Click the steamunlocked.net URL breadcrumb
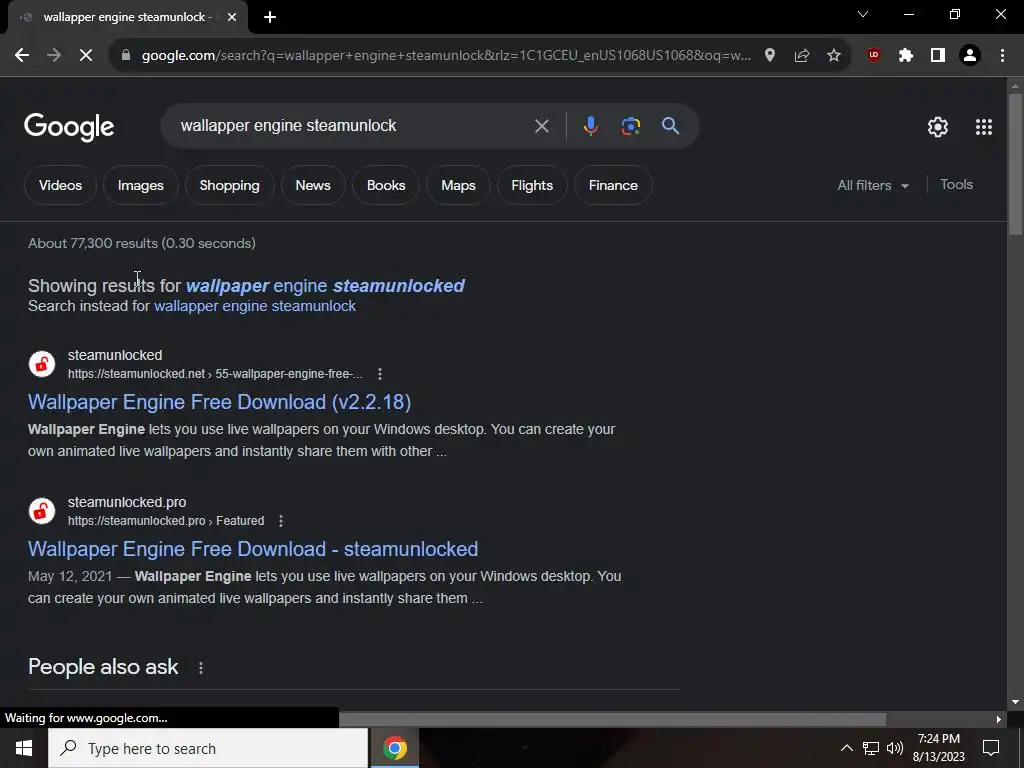Image resolution: width=1024 pixels, height=768 pixels. [x=215, y=374]
